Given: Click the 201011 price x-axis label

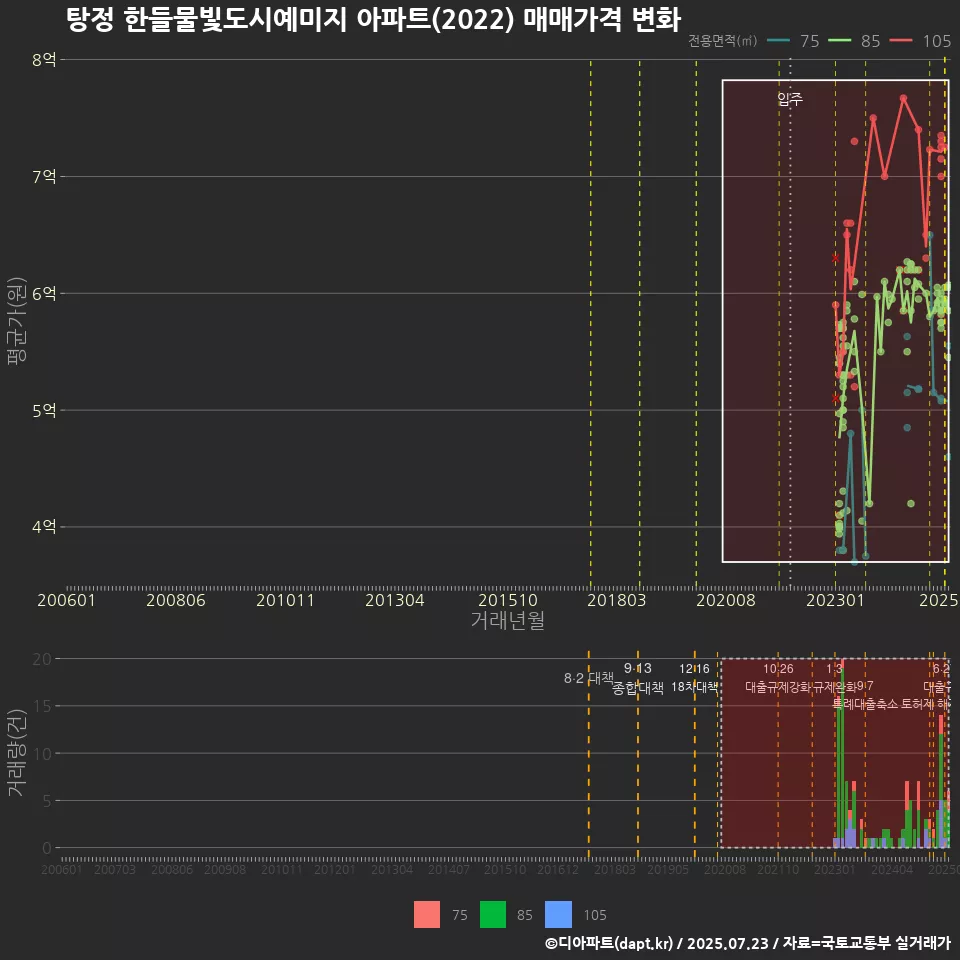Looking at the screenshot, I should coord(285,600).
